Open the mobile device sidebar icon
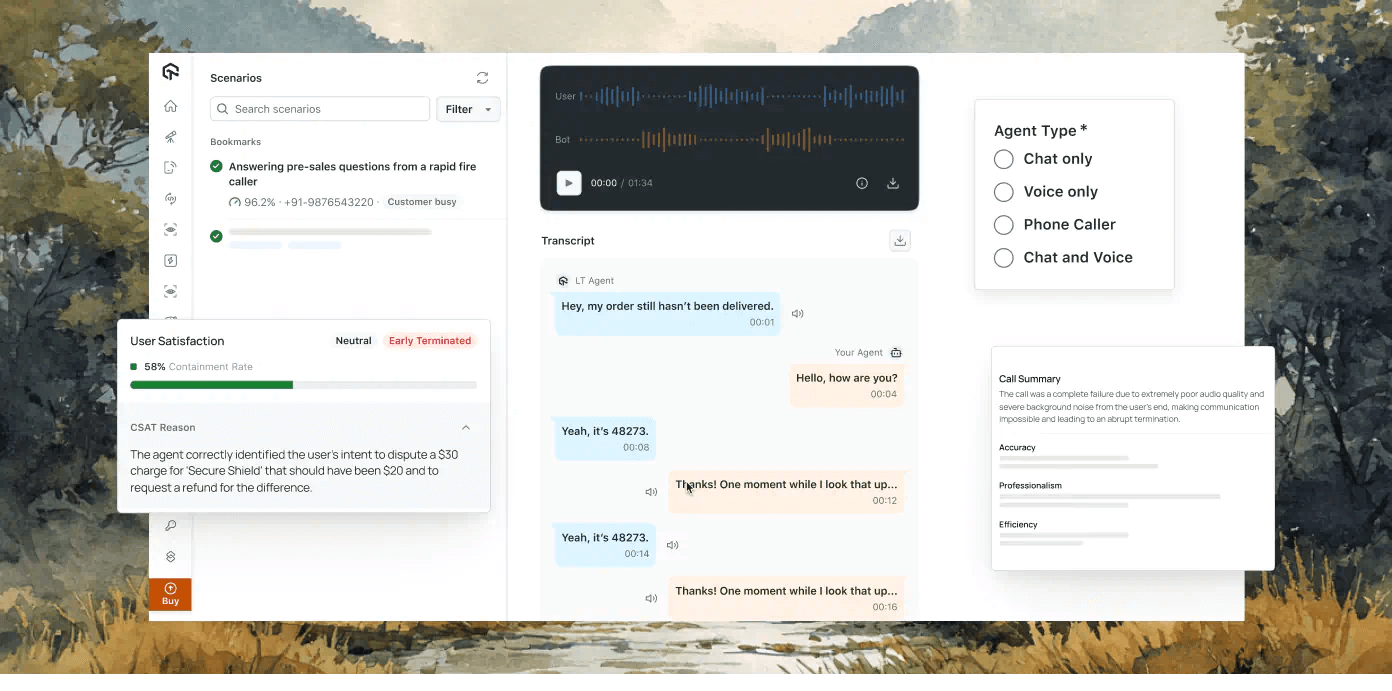 [170, 168]
